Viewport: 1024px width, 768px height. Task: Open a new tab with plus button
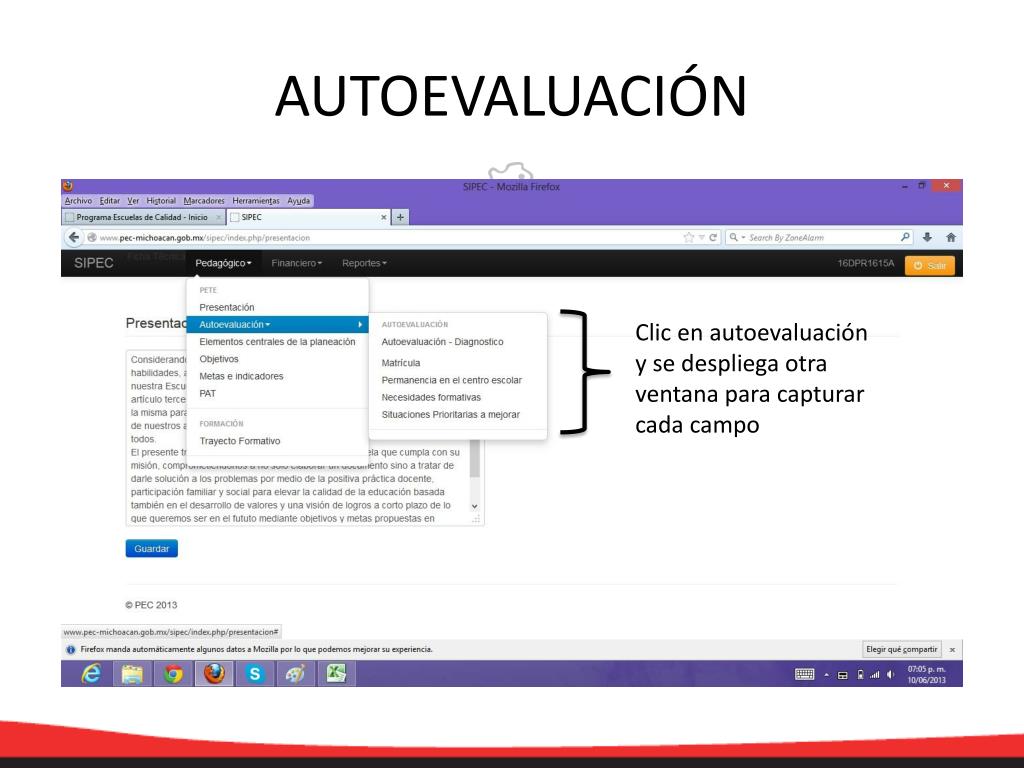click(400, 217)
